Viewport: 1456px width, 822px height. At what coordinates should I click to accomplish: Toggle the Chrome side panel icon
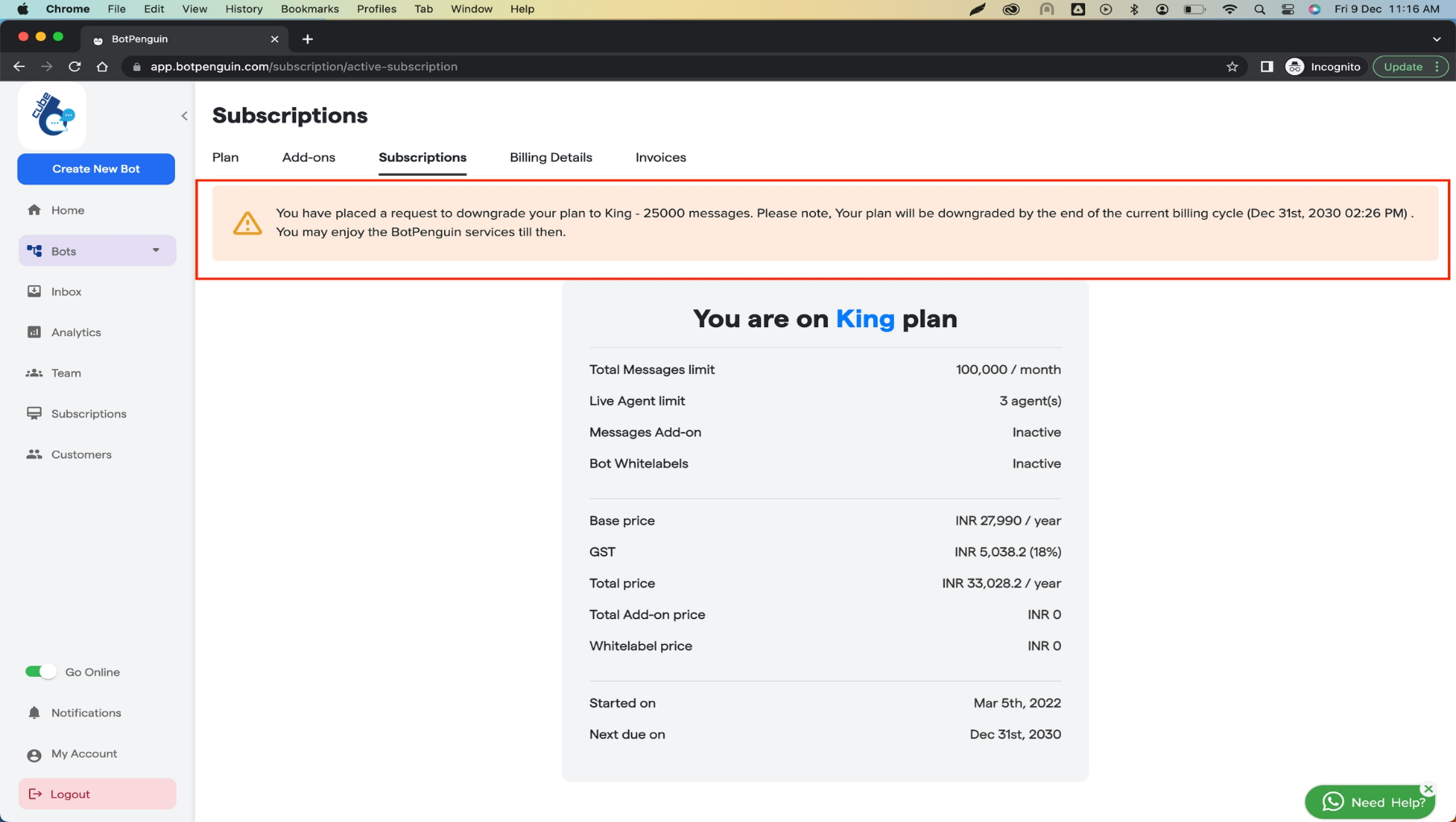click(1267, 67)
